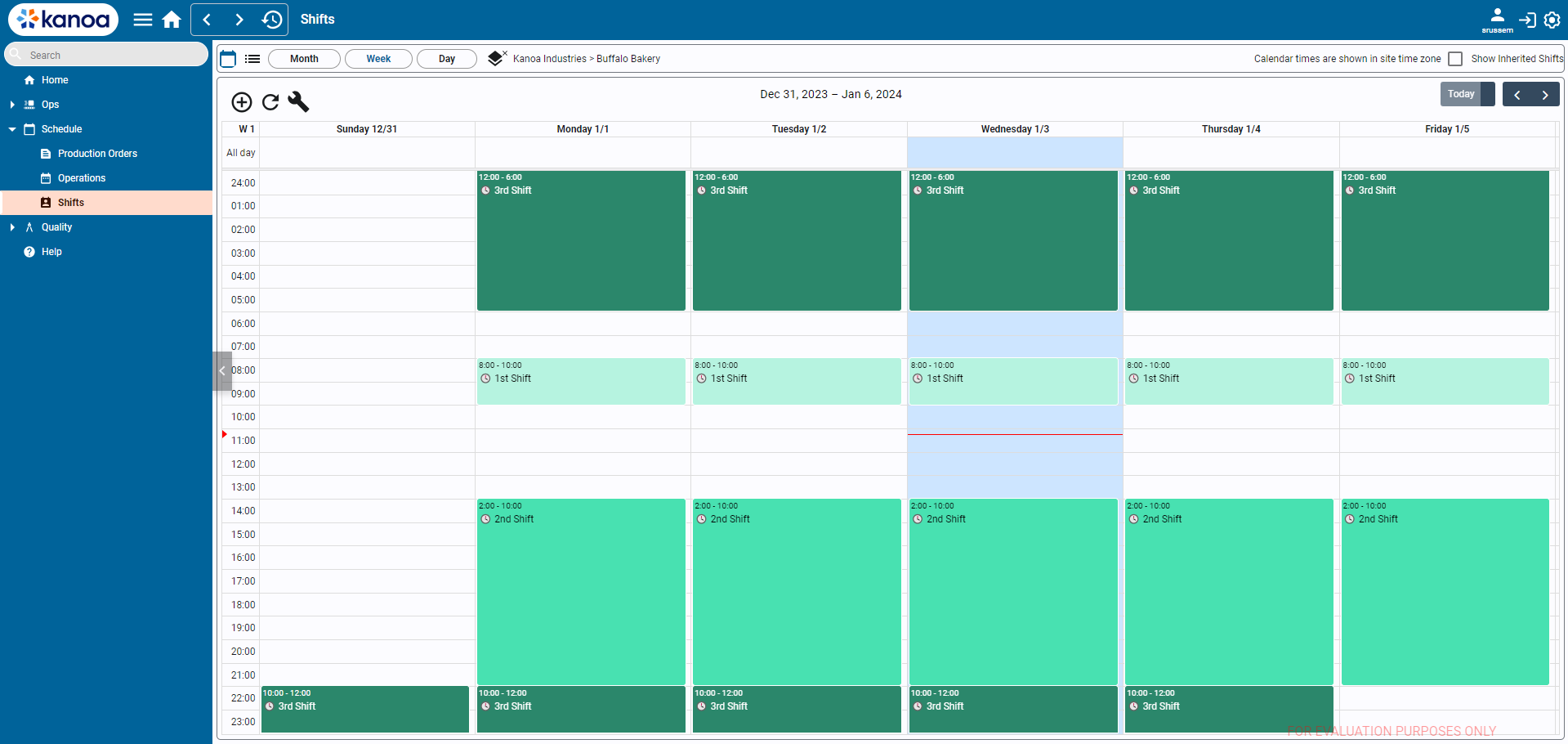Switch to list view icon

(252, 59)
